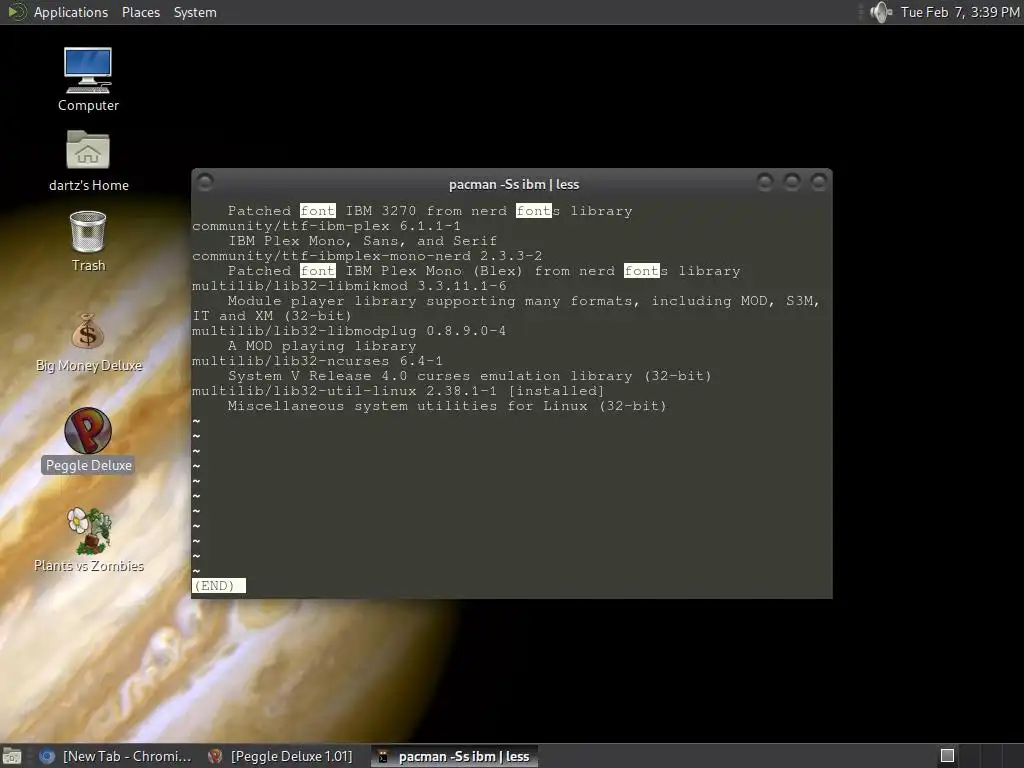The height and width of the screenshot is (768, 1024).
Task: Click the terminal title 'pacman -Ss ibm | less'
Action: pos(514,184)
